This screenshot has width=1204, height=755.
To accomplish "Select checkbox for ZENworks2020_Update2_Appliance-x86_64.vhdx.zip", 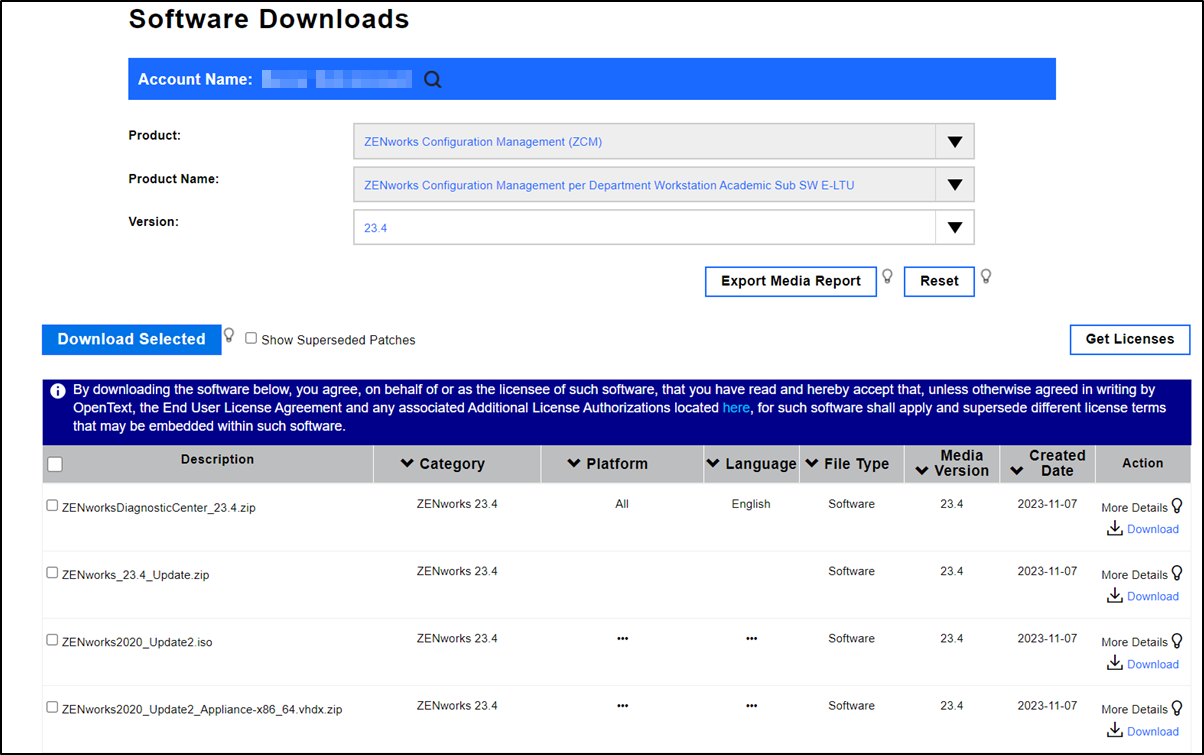I will [x=52, y=707].
